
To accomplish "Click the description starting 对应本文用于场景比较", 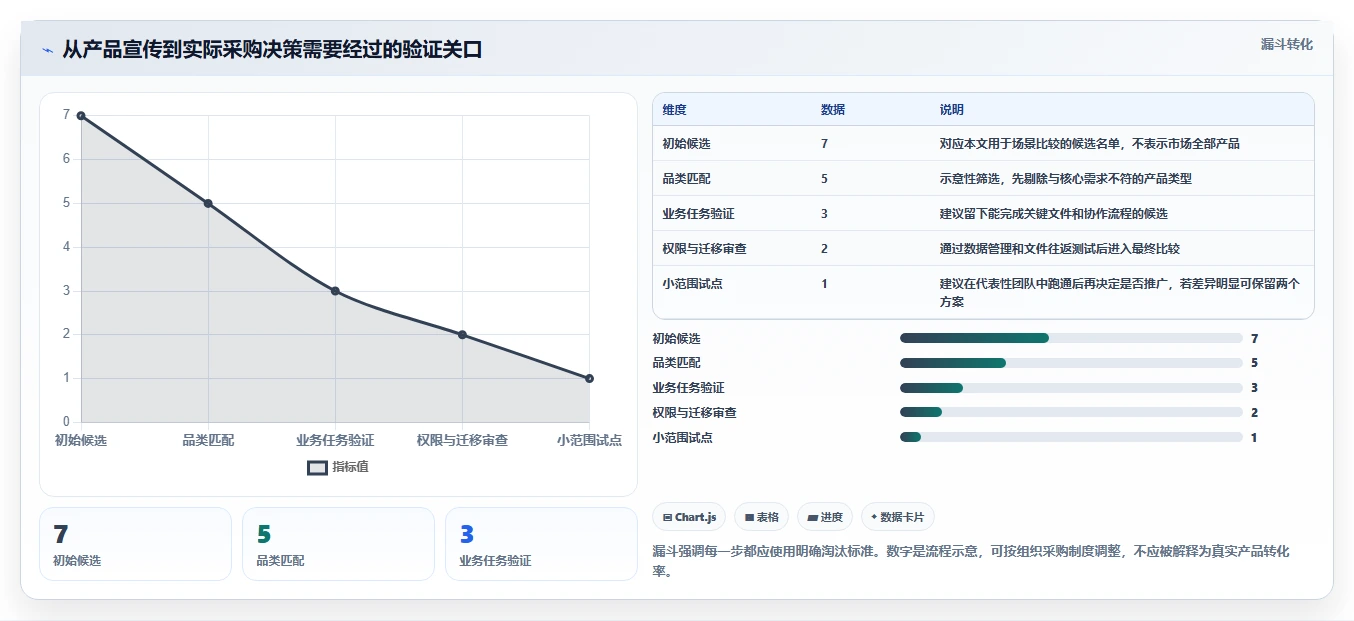I will pos(1089,144).
